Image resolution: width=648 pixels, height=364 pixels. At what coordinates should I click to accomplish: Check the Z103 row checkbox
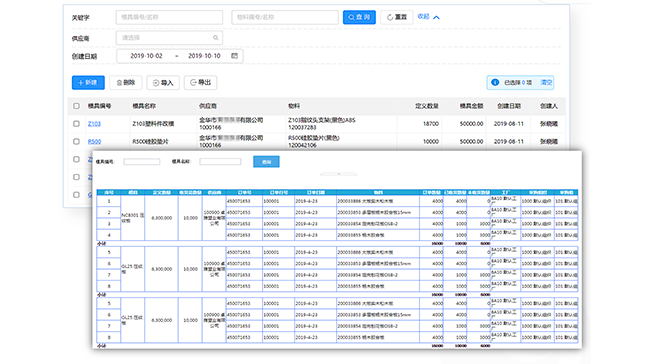coord(76,124)
